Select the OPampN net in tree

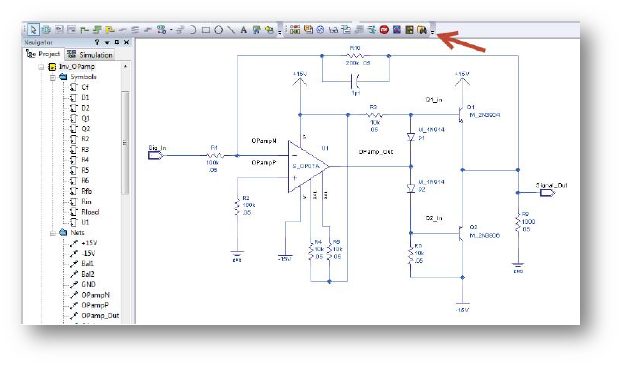(x=95, y=295)
